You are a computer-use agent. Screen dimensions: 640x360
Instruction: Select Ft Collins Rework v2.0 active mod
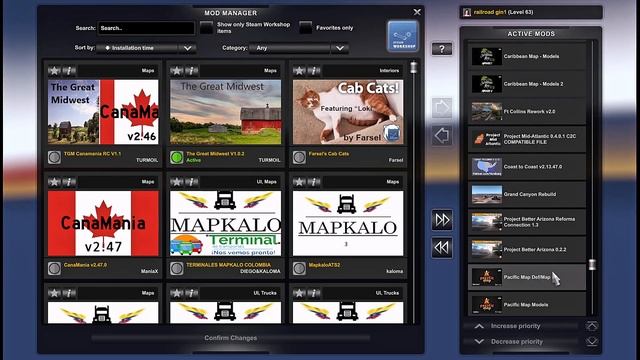click(527, 111)
